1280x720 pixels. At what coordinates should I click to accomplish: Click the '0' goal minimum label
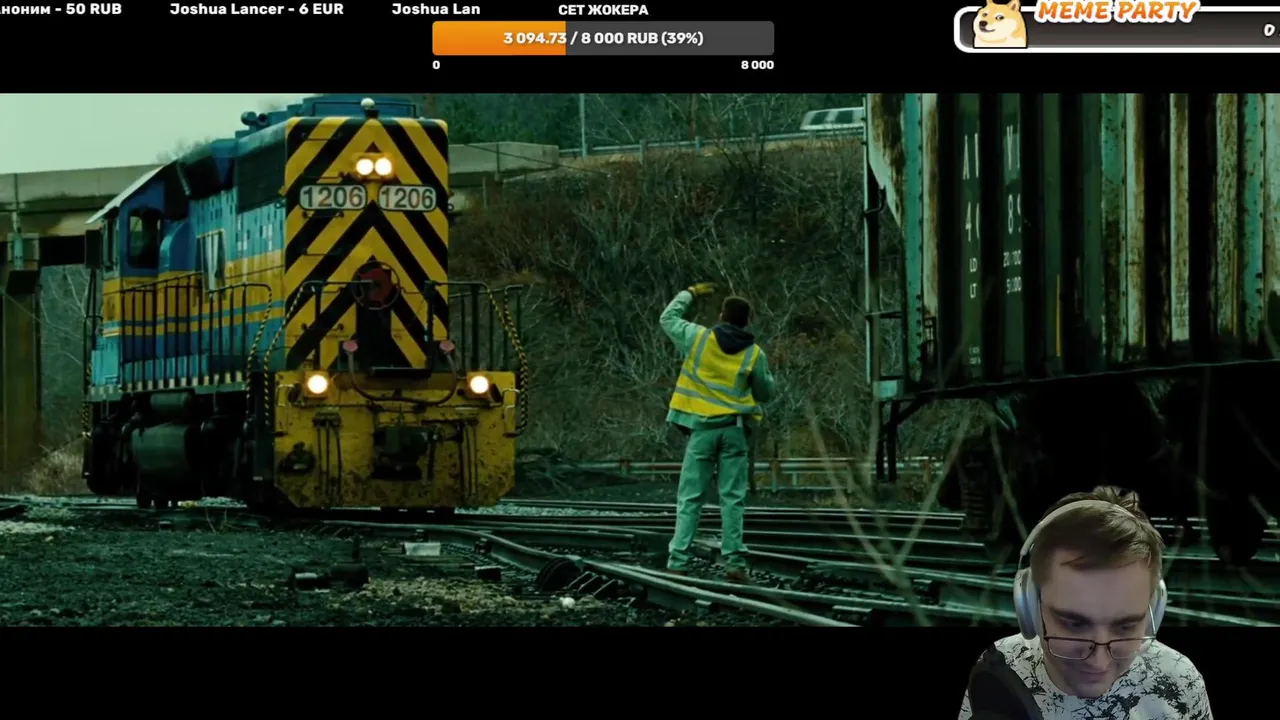tap(436, 64)
